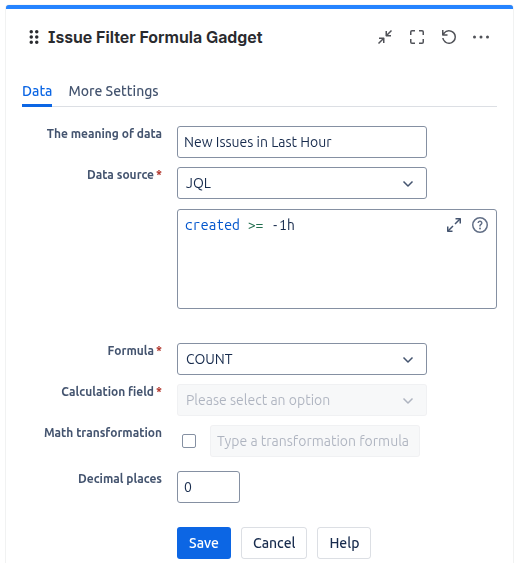Viewport: 518px width, 563px height.
Task: Expand the JQL editor with arrows icon
Action: [454, 225]
